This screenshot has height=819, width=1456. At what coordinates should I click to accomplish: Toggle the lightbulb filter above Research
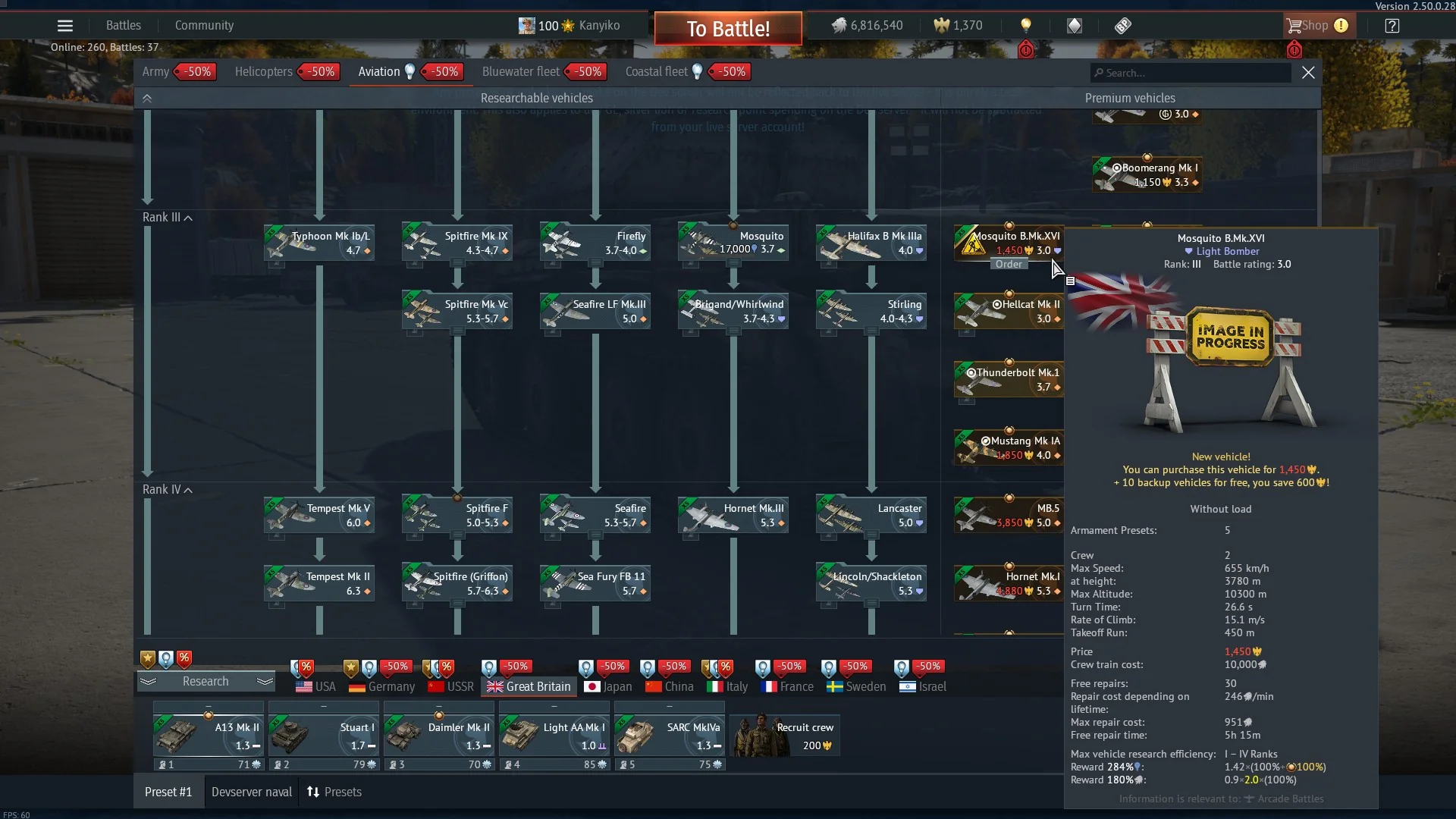[166, 659]
